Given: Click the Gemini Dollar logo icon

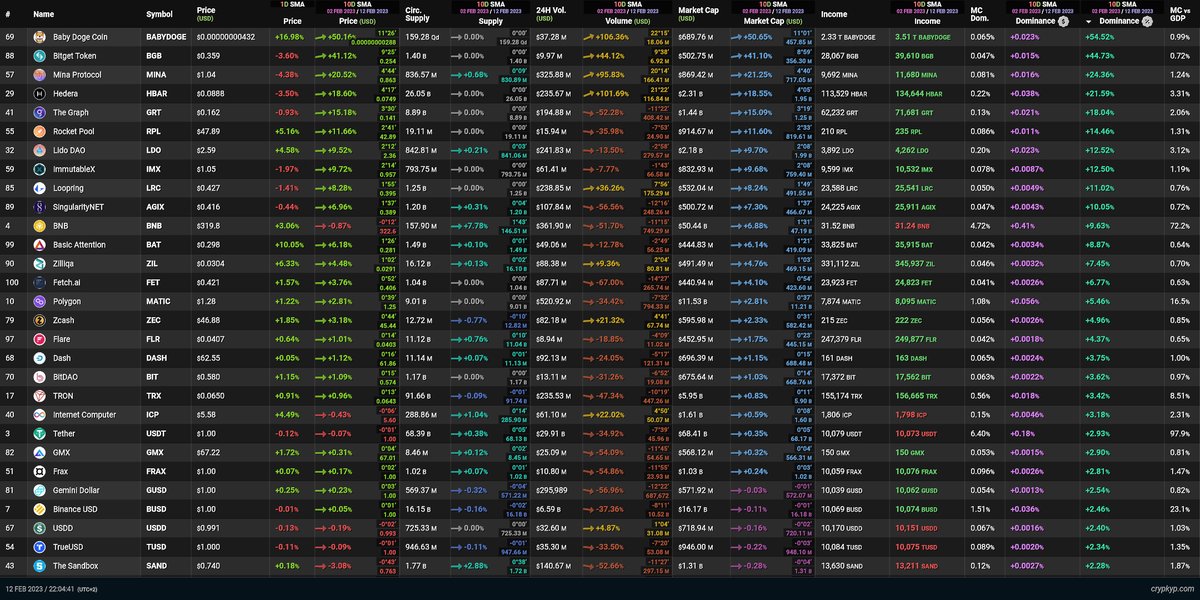Looking at the screenshot, I should click(x=39, y=490).
